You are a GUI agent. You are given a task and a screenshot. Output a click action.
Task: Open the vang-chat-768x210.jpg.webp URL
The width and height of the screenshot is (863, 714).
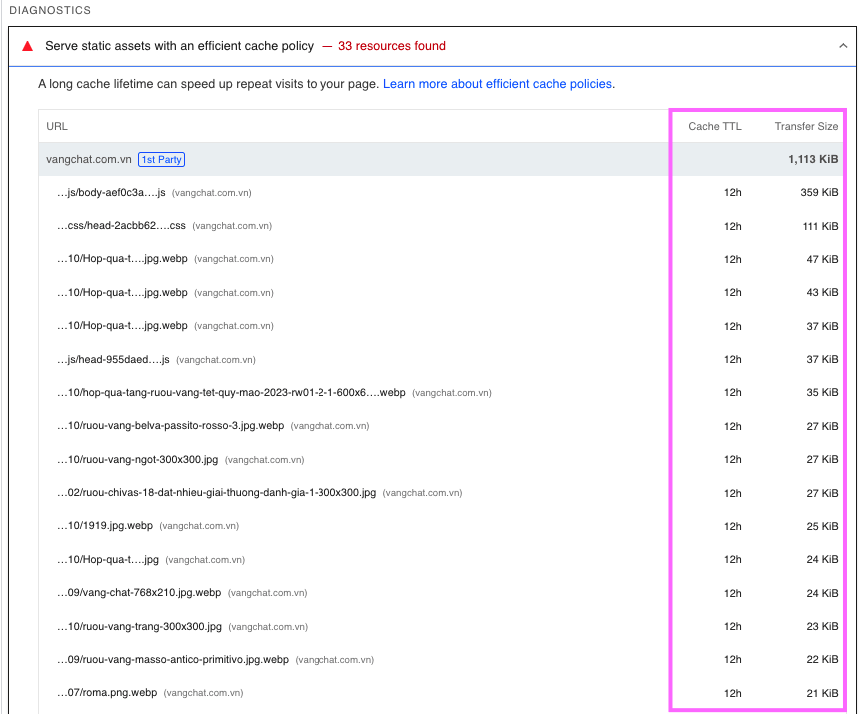(139, 593)
